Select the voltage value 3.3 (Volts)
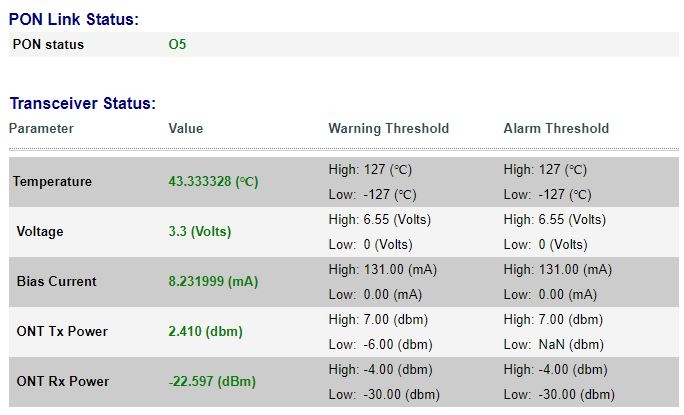684x415 pixels. [200, 232]
